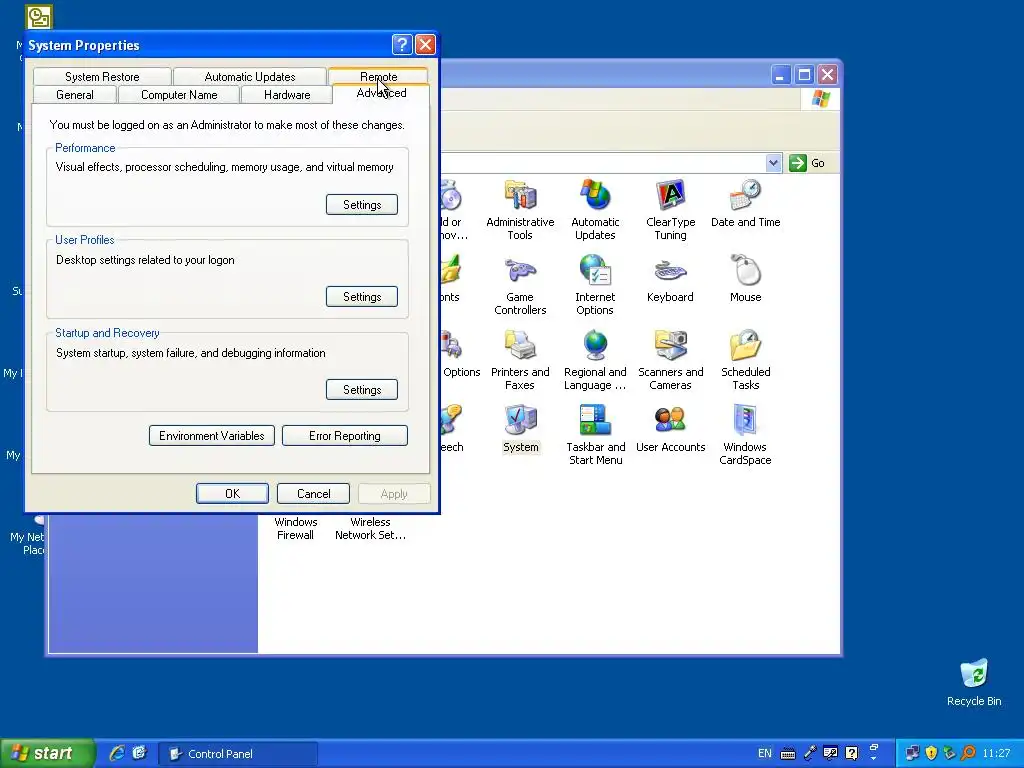Open Windows Firewall in Control Panel
This screenshot has height=768, width=1024.
295,528
